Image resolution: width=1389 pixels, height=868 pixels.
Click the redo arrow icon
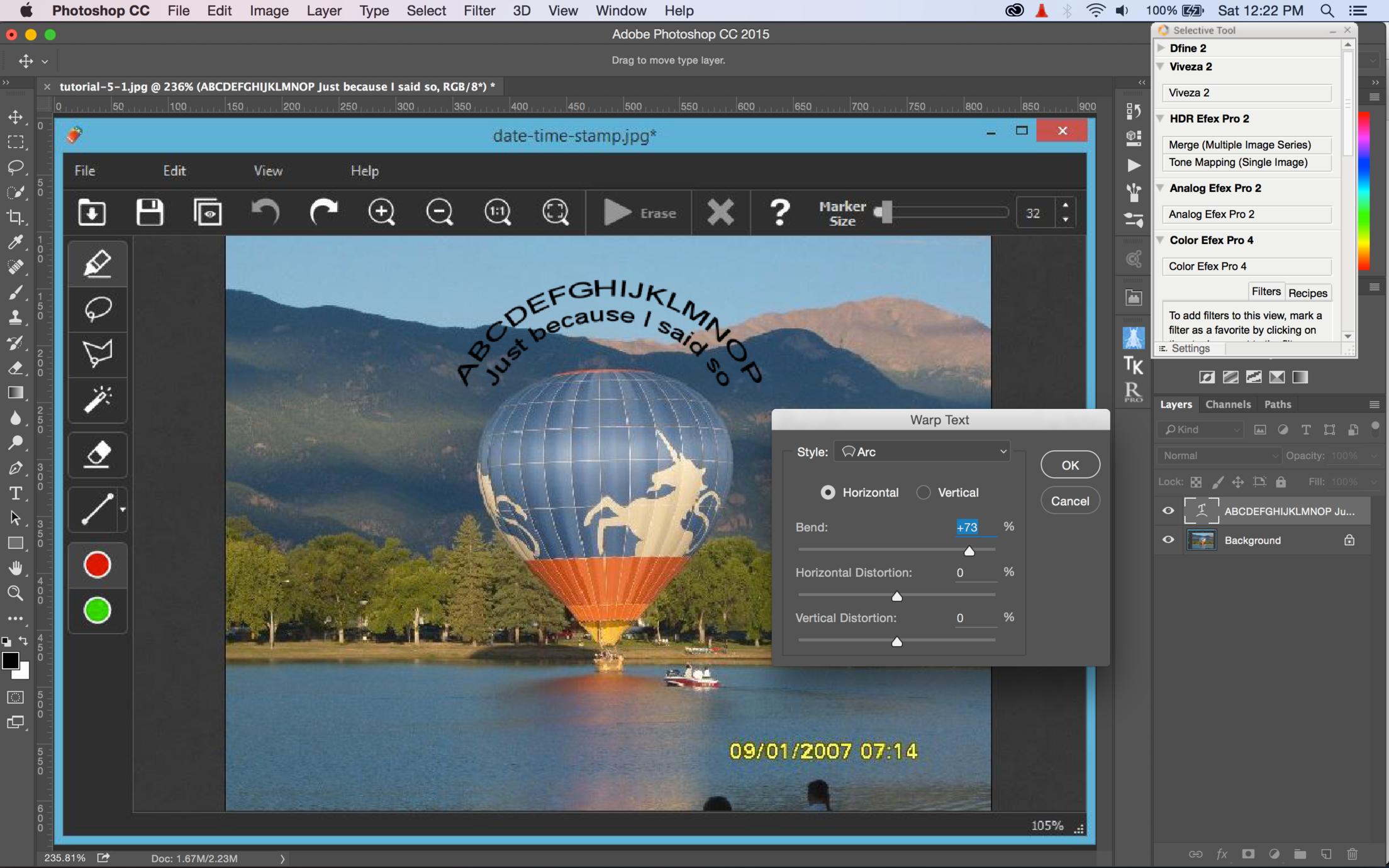(324, 213)
